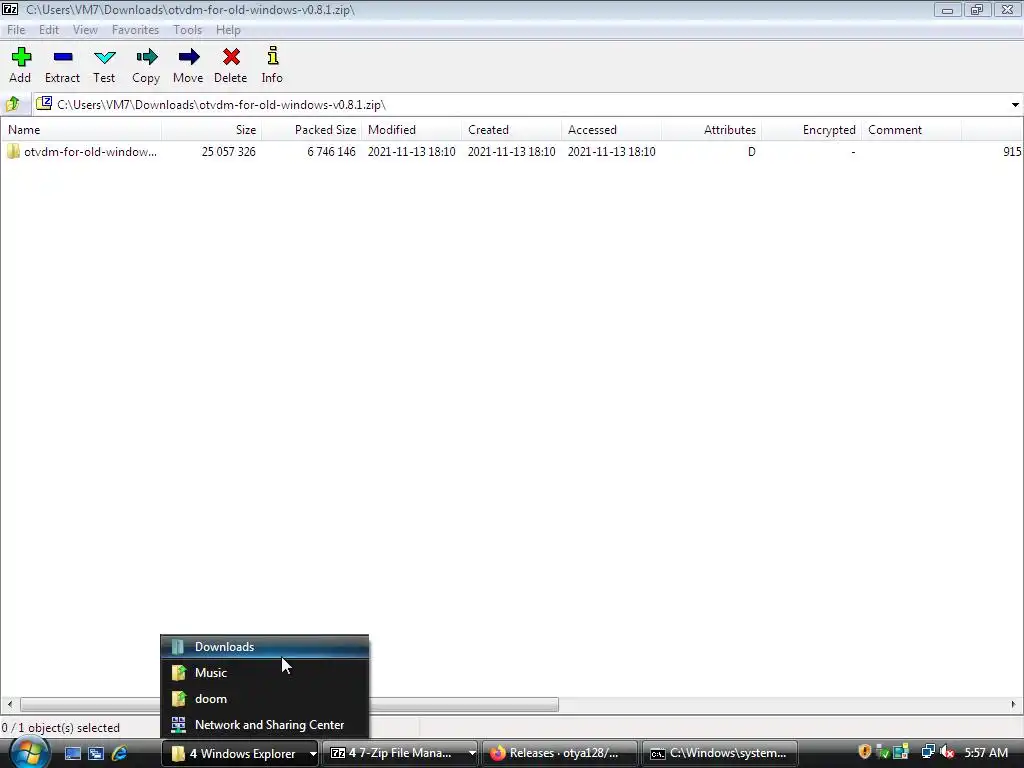
Task: Sort by the Accessed column header
Action: [611, 130]
